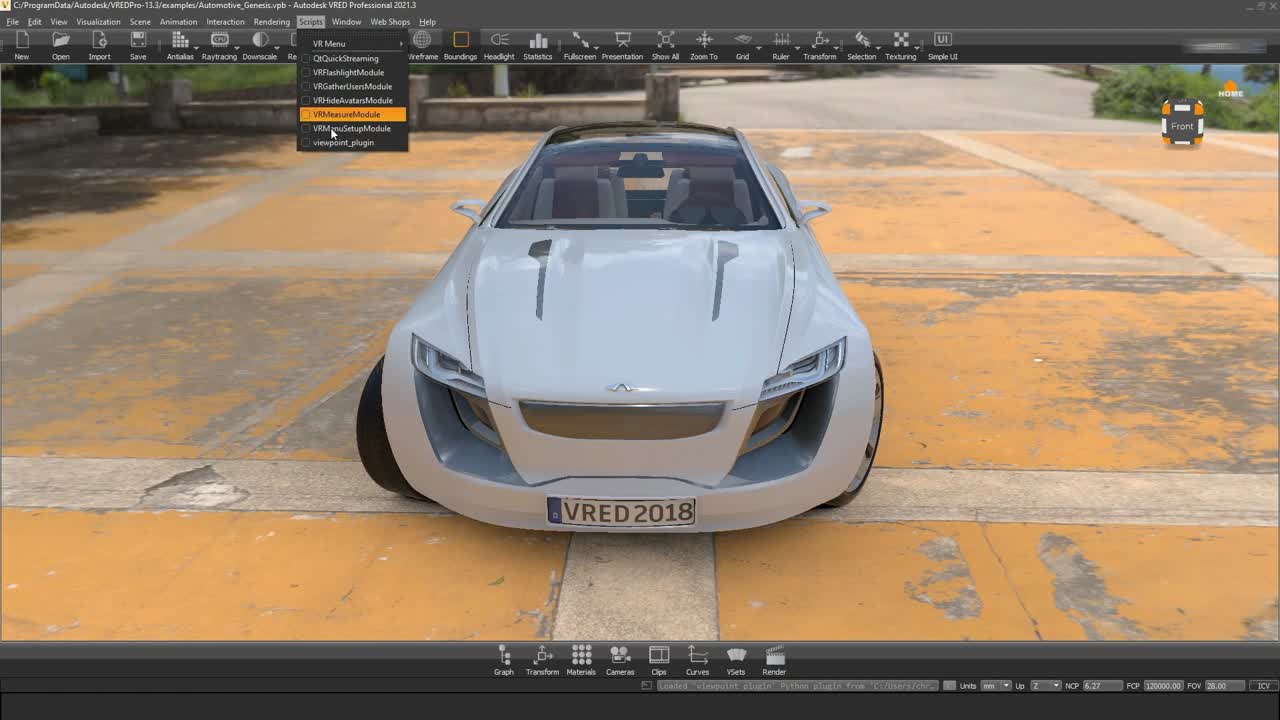Open the Scene Graph panel
Screen dimensions: 1280x720
[504, 661]
